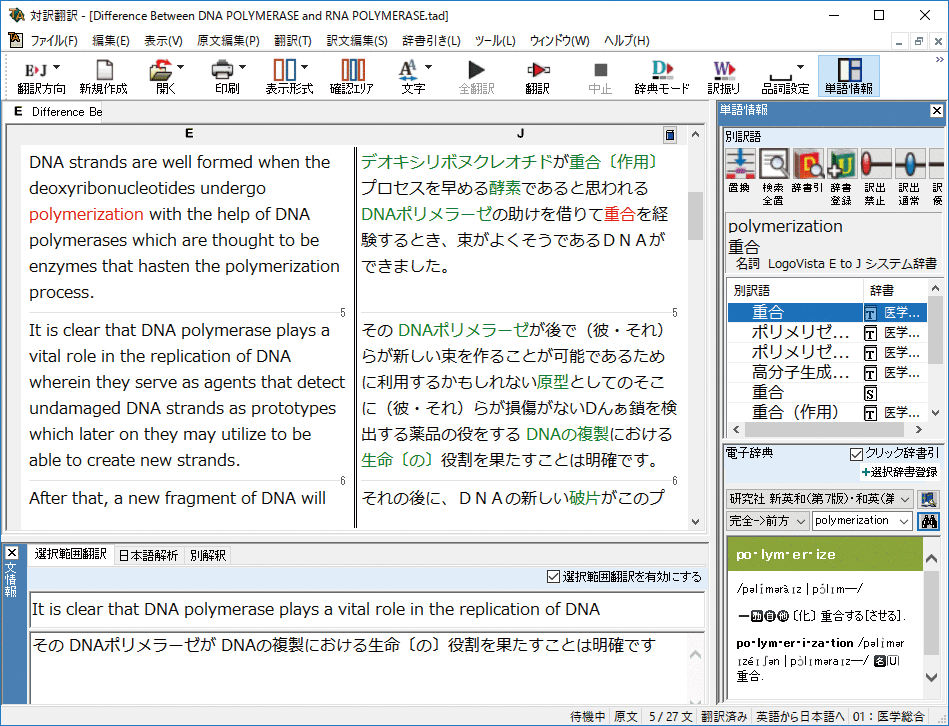Select the 選択範囲翻訳 tab
Screen dimensions: 949x726
70,554
